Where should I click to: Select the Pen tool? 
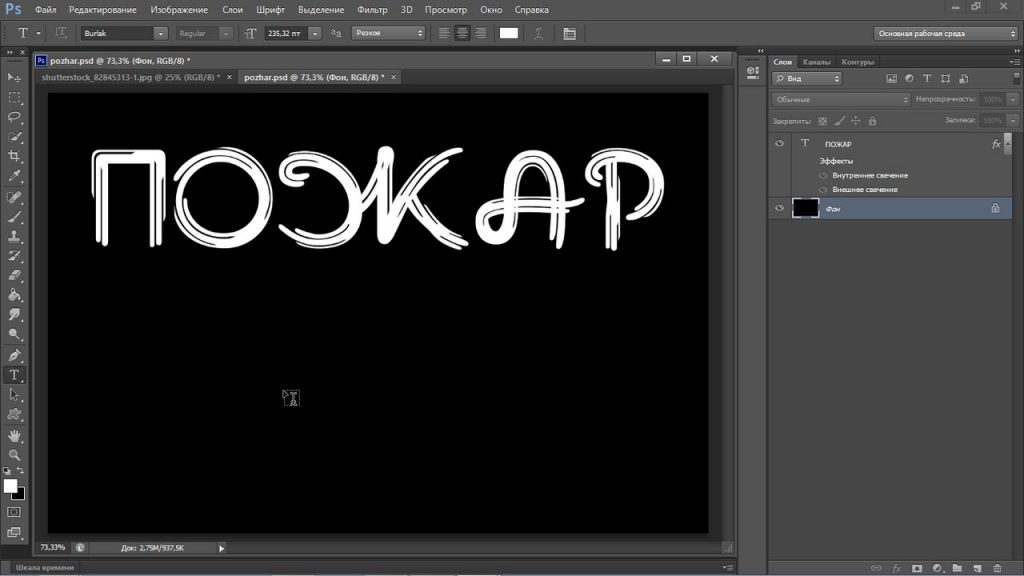point(14,356)
